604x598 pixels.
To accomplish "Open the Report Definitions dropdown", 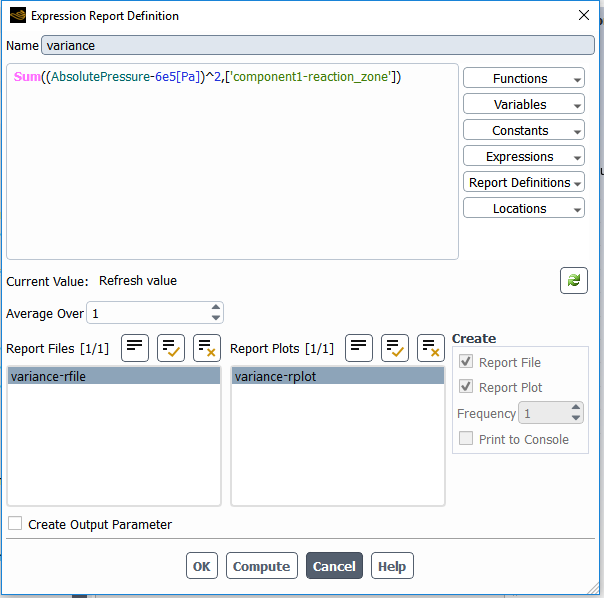I will tap(524, 182).
